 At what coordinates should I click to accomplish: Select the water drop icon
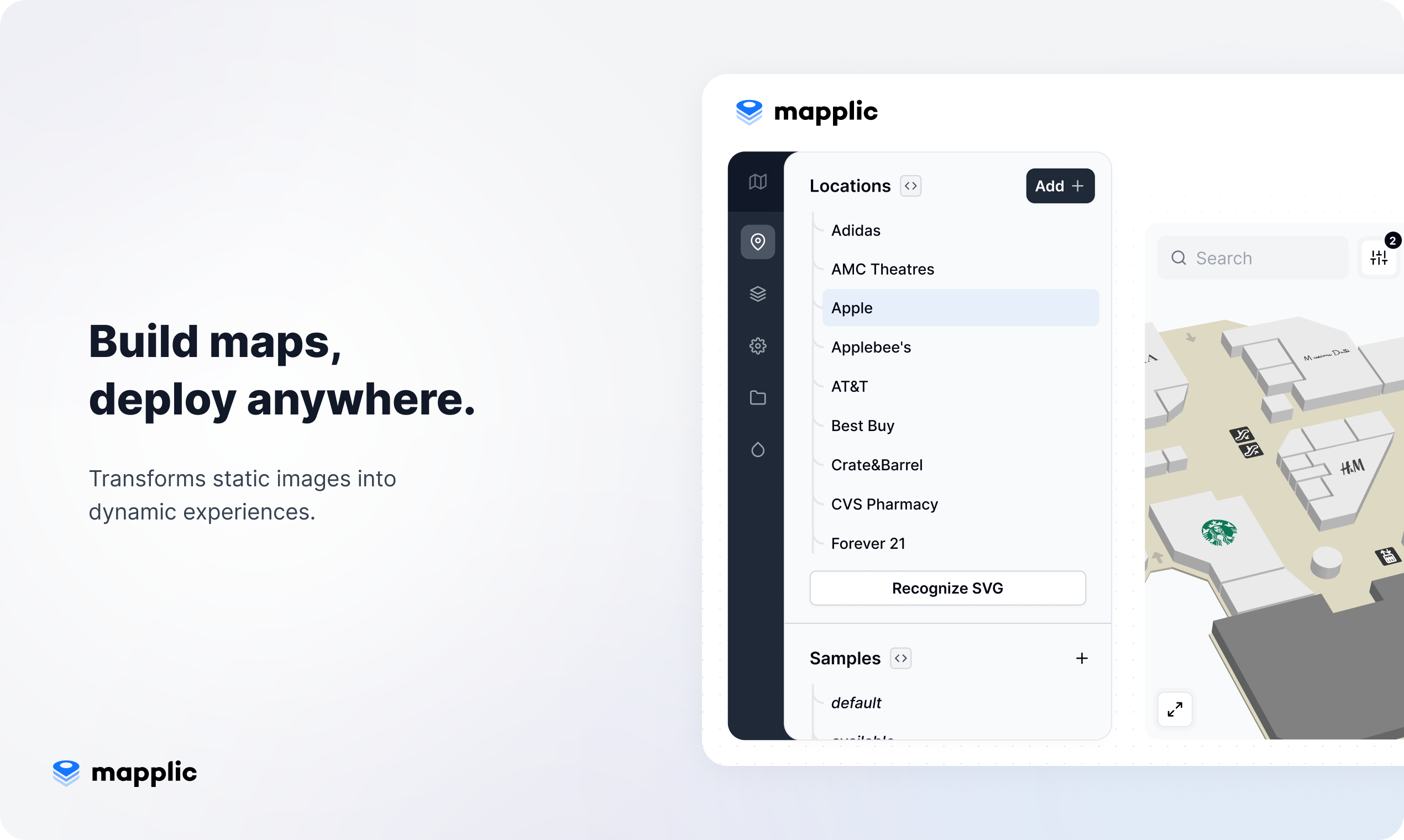(x=758, y=449)
